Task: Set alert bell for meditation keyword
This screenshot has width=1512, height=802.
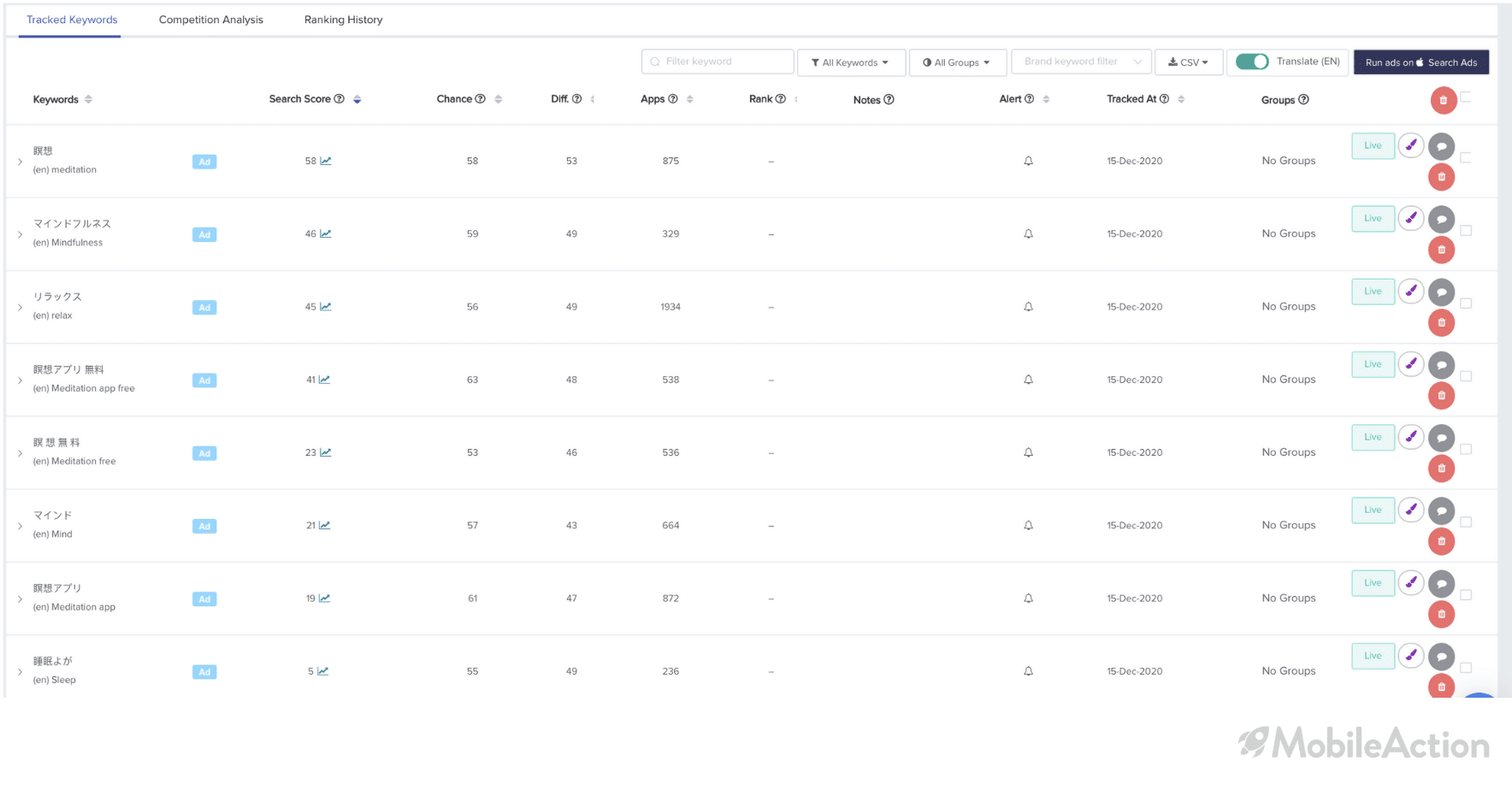Action: [1029, 161]
